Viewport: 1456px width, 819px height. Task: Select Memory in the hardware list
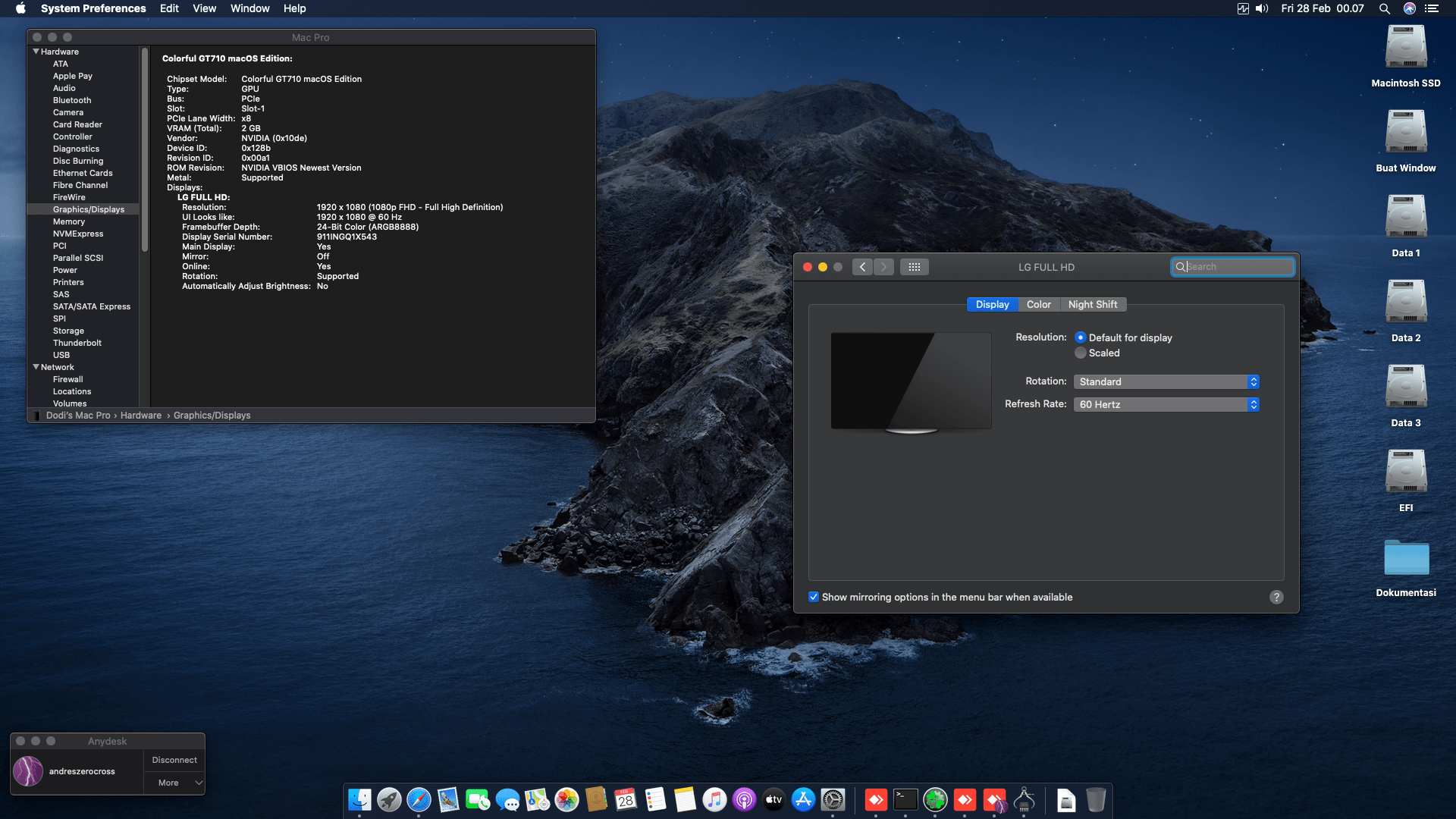click(x=69, y=221)
